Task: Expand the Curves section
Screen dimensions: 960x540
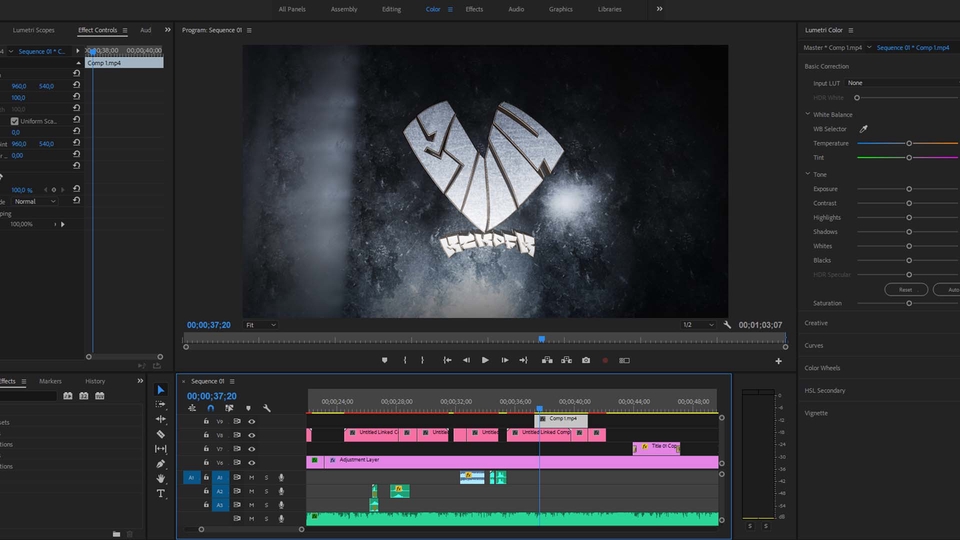Action: tap(814, 345)
